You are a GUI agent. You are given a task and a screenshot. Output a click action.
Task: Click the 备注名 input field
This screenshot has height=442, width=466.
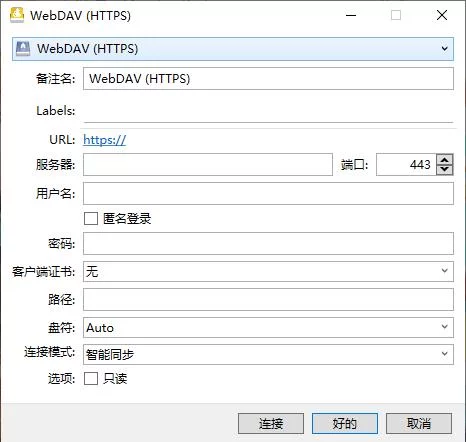pyautogui.click(x=268, y=79)
